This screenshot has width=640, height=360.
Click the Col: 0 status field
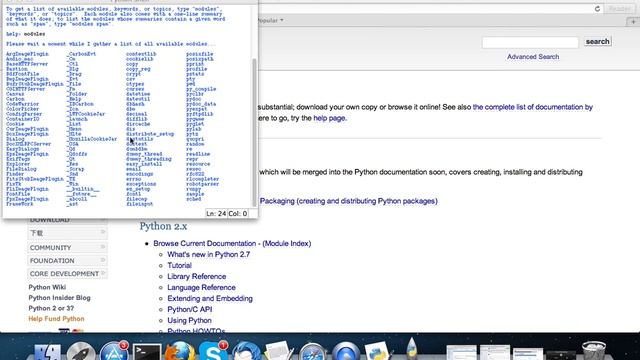[x=238, y=213]
